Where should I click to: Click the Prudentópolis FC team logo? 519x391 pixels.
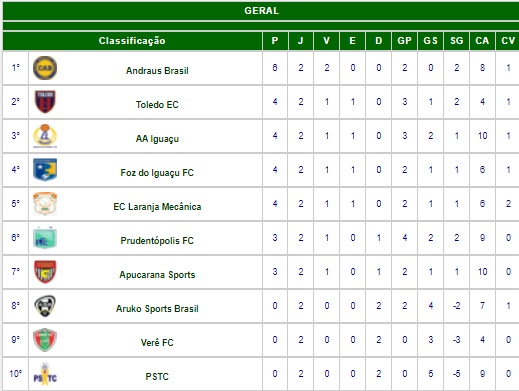(45, 238)
